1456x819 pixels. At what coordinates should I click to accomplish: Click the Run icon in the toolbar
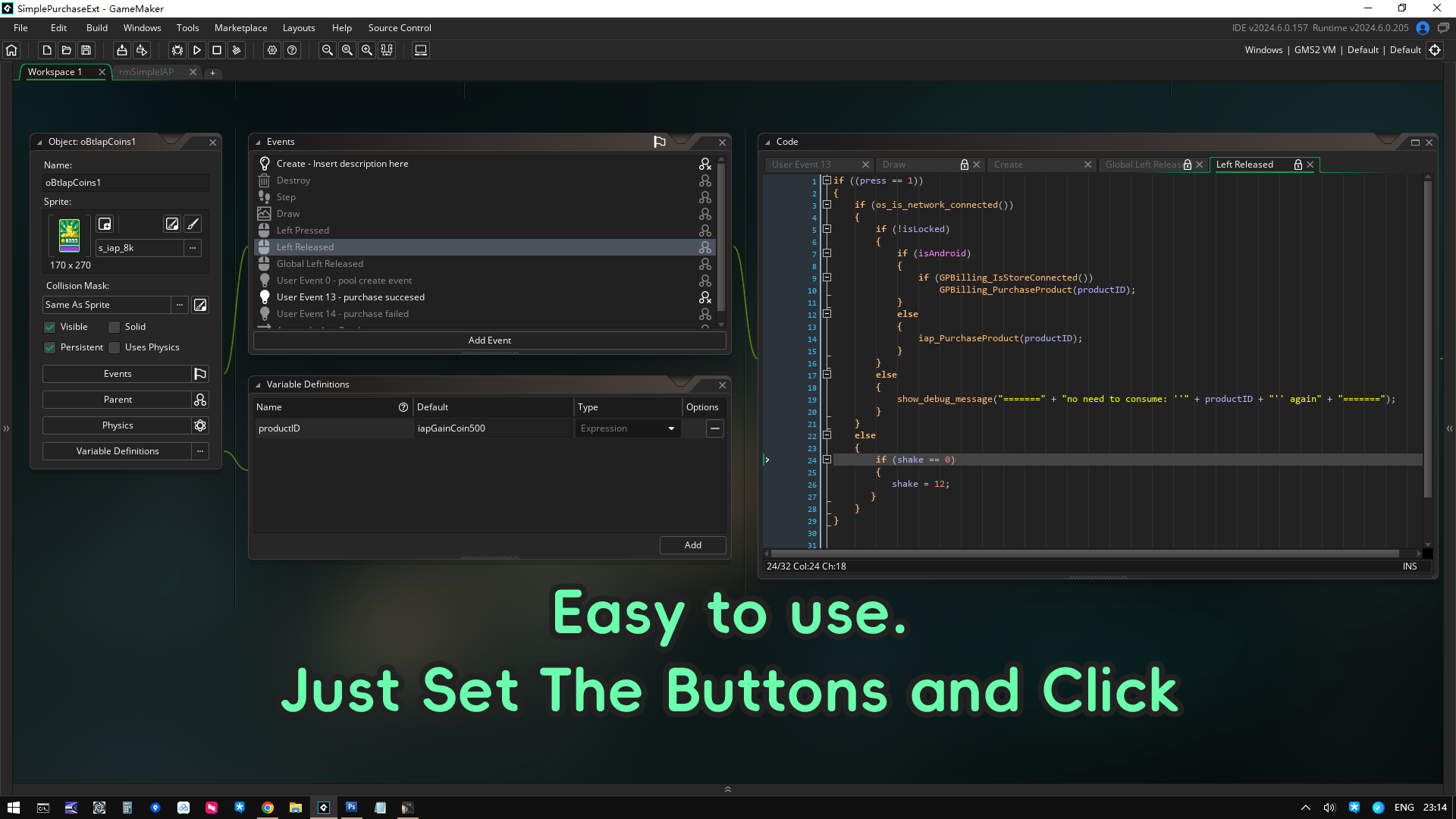point(197,50)
